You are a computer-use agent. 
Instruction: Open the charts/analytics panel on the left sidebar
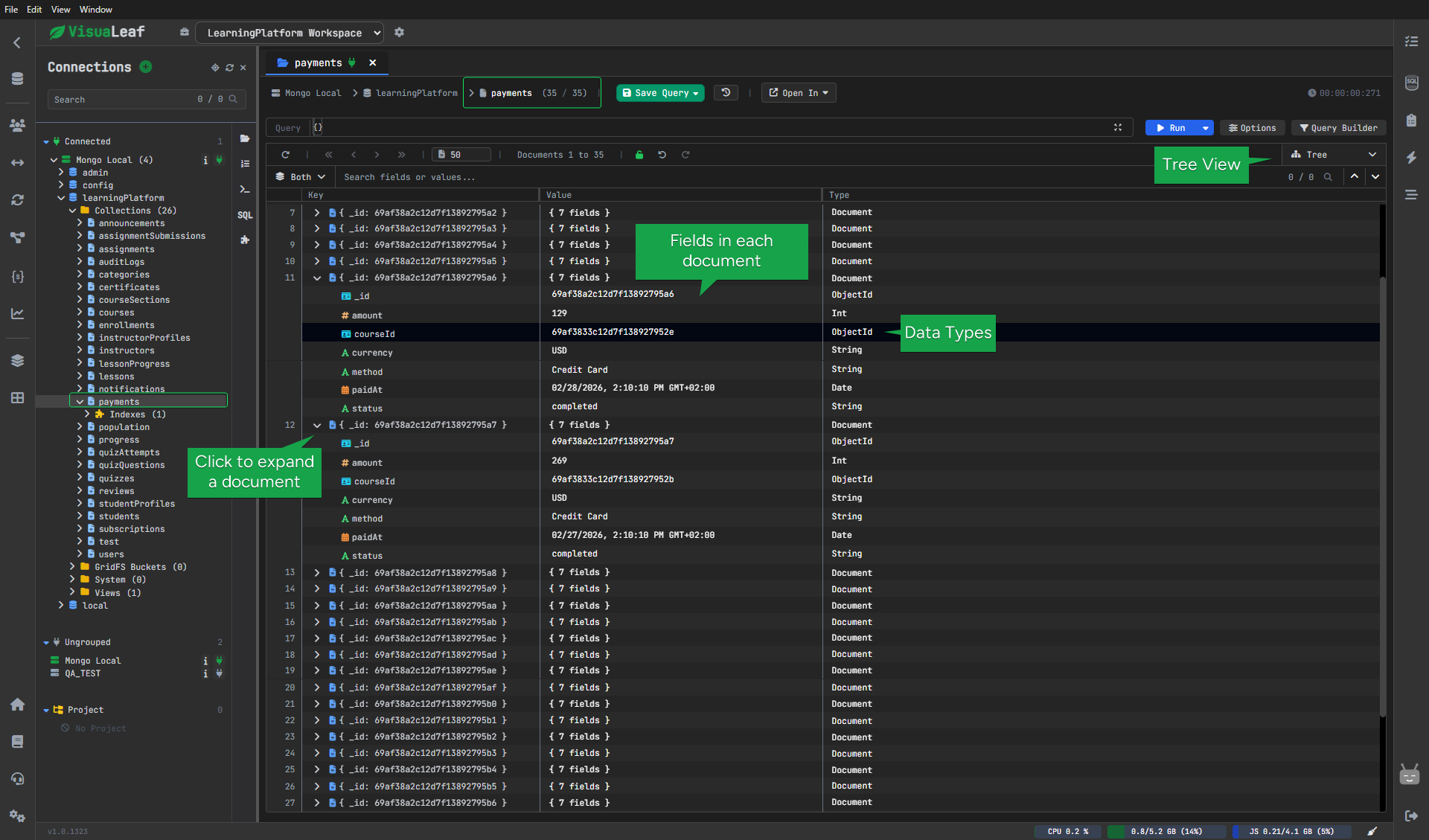(17, 313)
